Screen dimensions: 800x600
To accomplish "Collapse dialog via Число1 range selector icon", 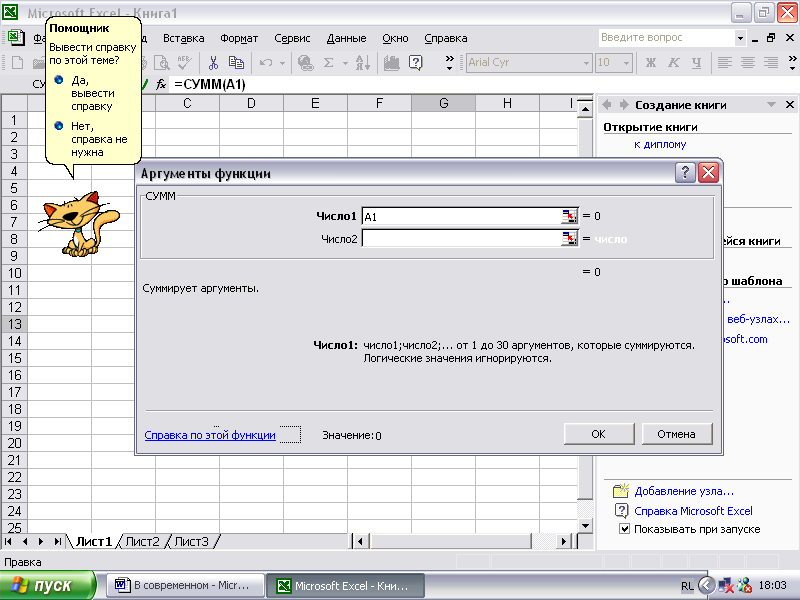I will pyautogui.click(x=569, y=216).
